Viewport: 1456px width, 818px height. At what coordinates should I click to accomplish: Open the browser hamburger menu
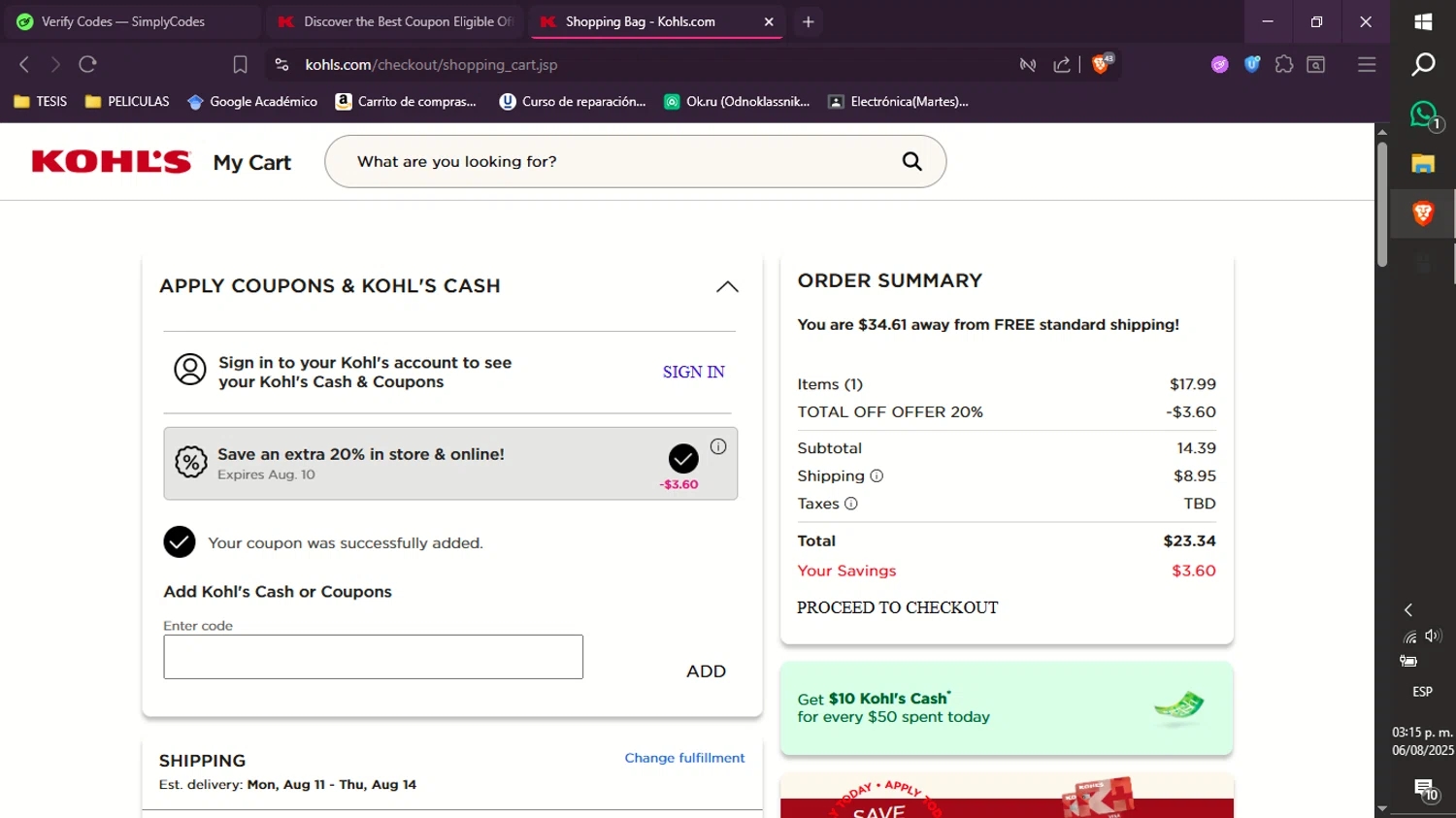tap(1367, 65)
